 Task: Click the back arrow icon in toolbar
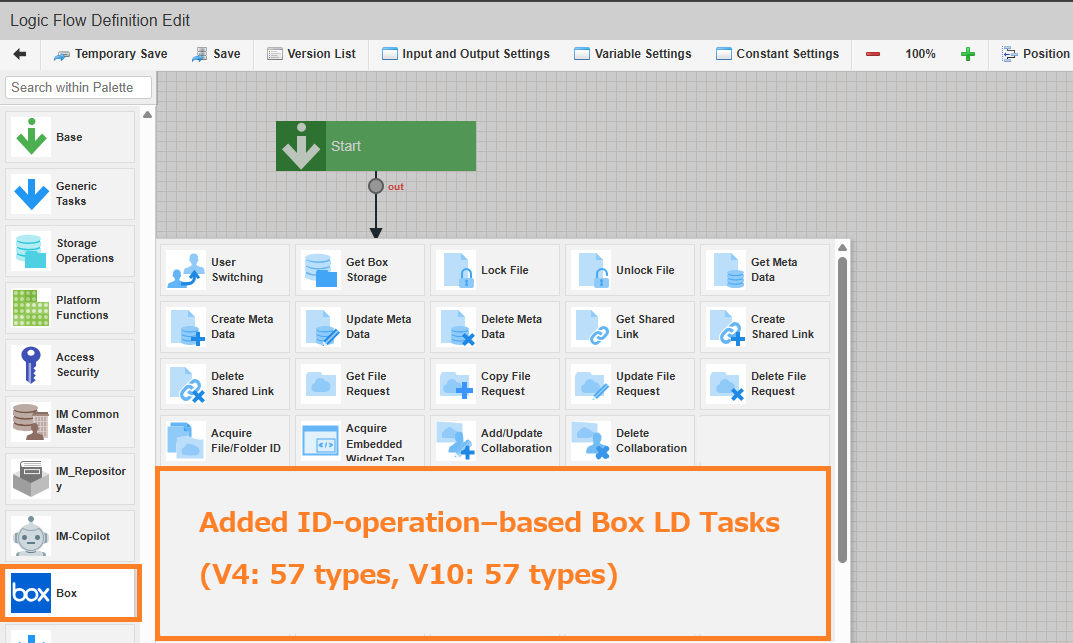point(19,54)
